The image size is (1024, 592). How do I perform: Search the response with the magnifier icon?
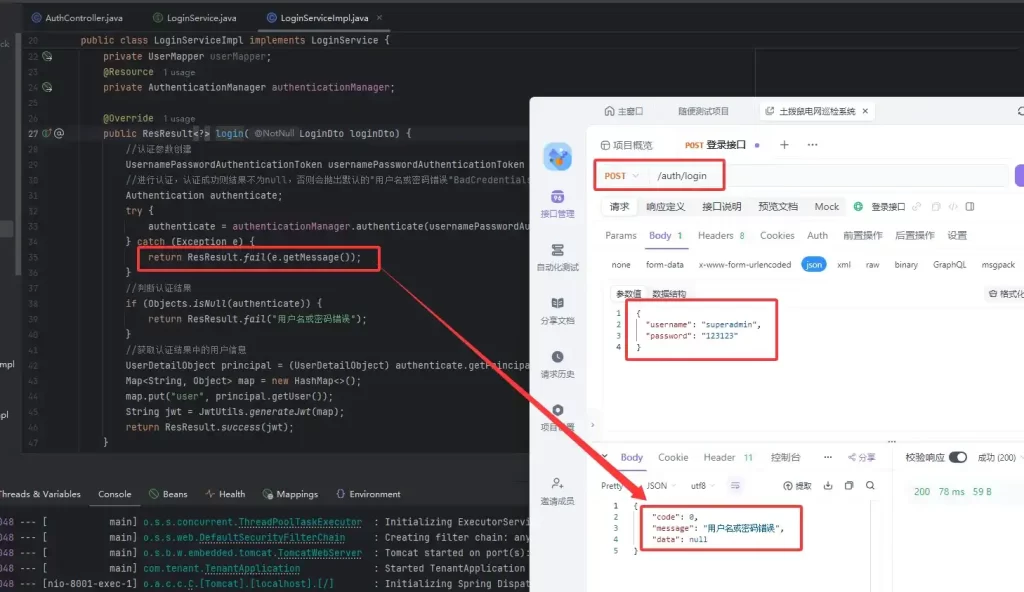pyautogui.click(x=867, y=485)
